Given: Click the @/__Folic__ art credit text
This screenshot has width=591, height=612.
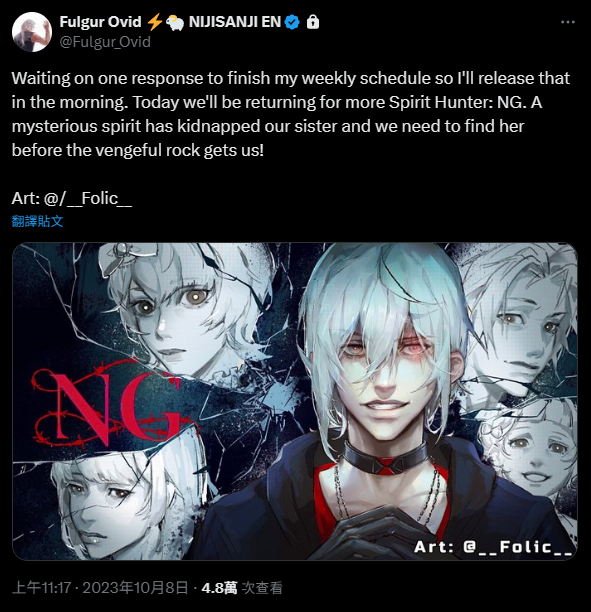Looking at the screenshot, I should 88,198.
